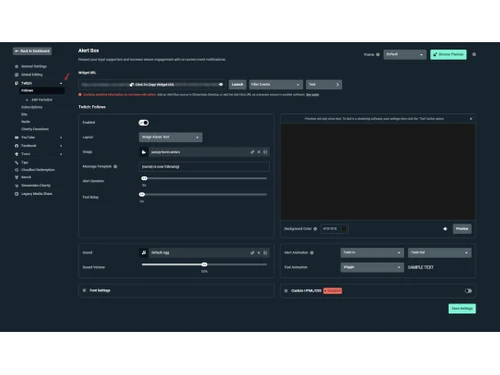The width and height of the screenshot is (500, 375).
Task: Collapse the Twitch sidebar section
Action: point(61,83)
